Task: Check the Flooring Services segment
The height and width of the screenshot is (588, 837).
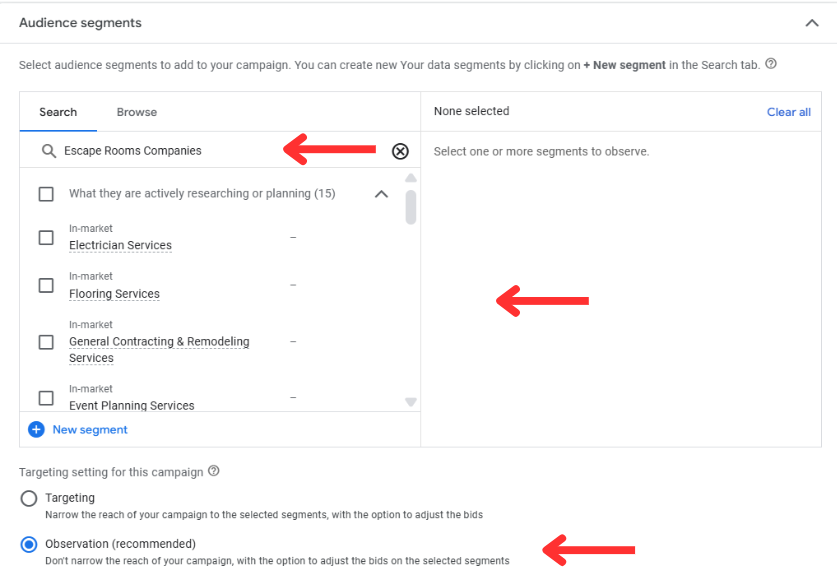Action: (46, 285)
